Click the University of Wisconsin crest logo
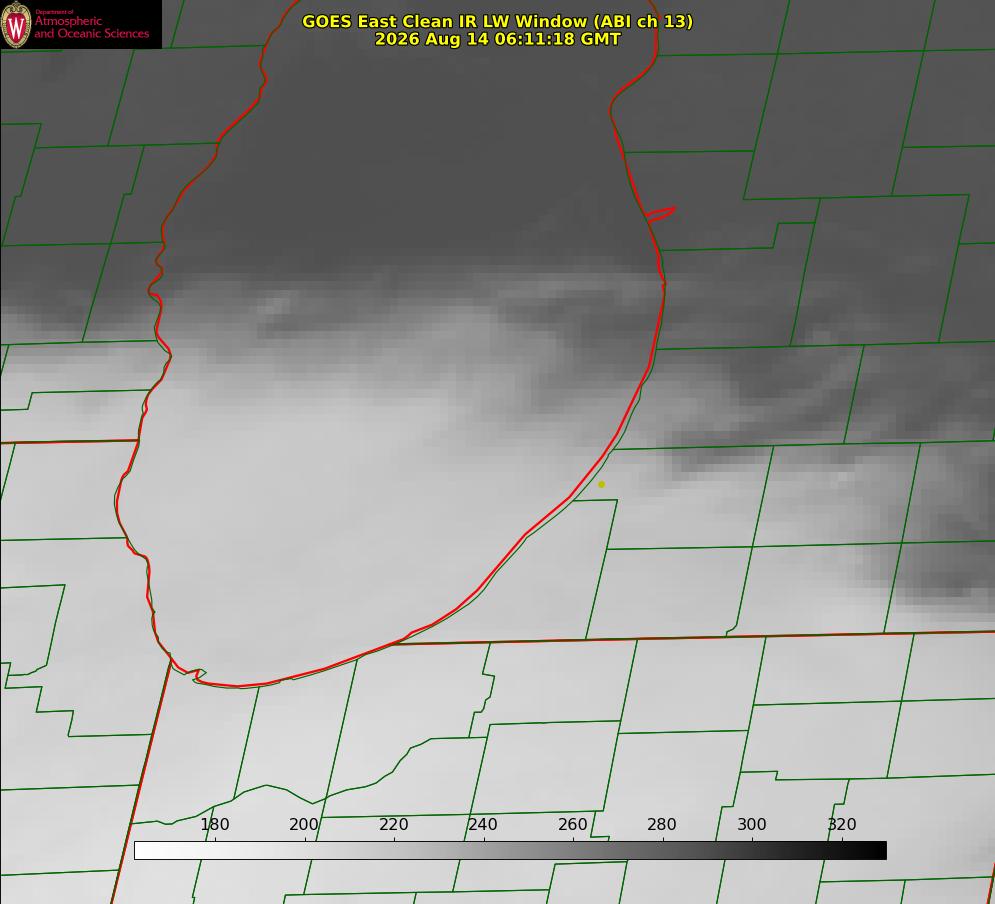Screen dimensions: 995x904 click(x=16, y=24)
